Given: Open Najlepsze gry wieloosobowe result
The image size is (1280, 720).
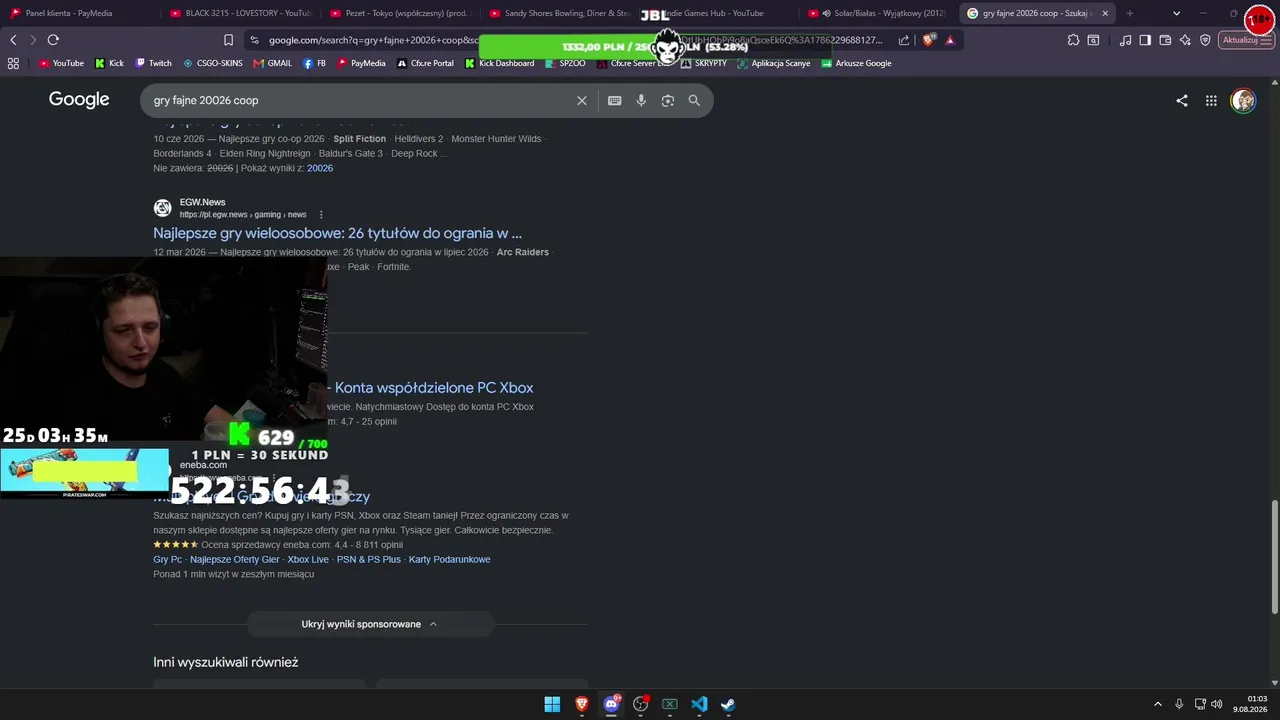Looking at the screenshot, I should tap(337, 233).
